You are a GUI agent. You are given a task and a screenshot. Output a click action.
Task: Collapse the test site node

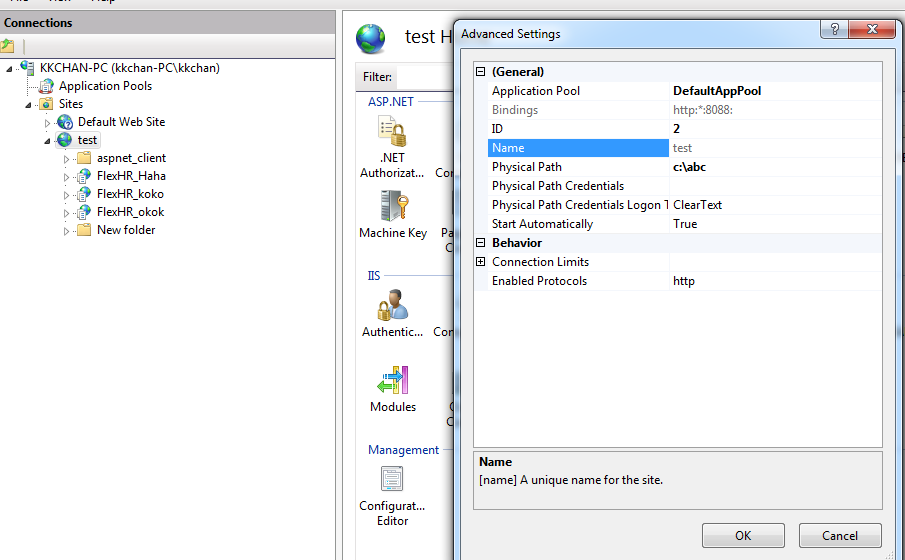click(x=47, y=141)
